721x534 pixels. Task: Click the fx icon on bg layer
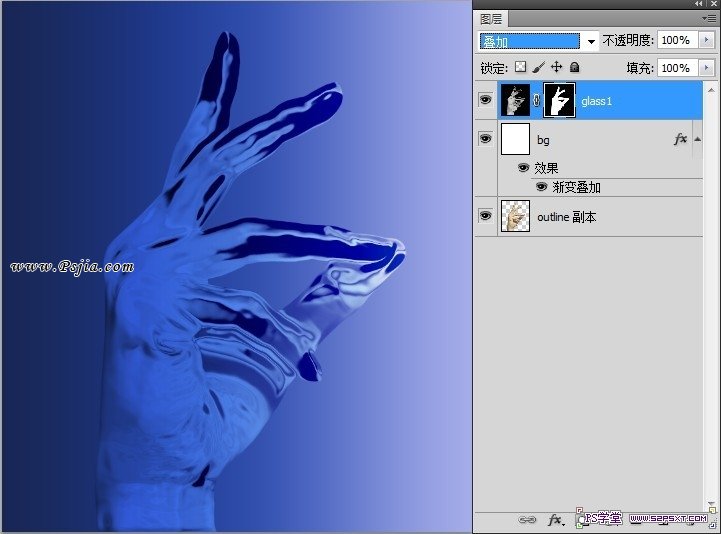click(x=681, y=139)
